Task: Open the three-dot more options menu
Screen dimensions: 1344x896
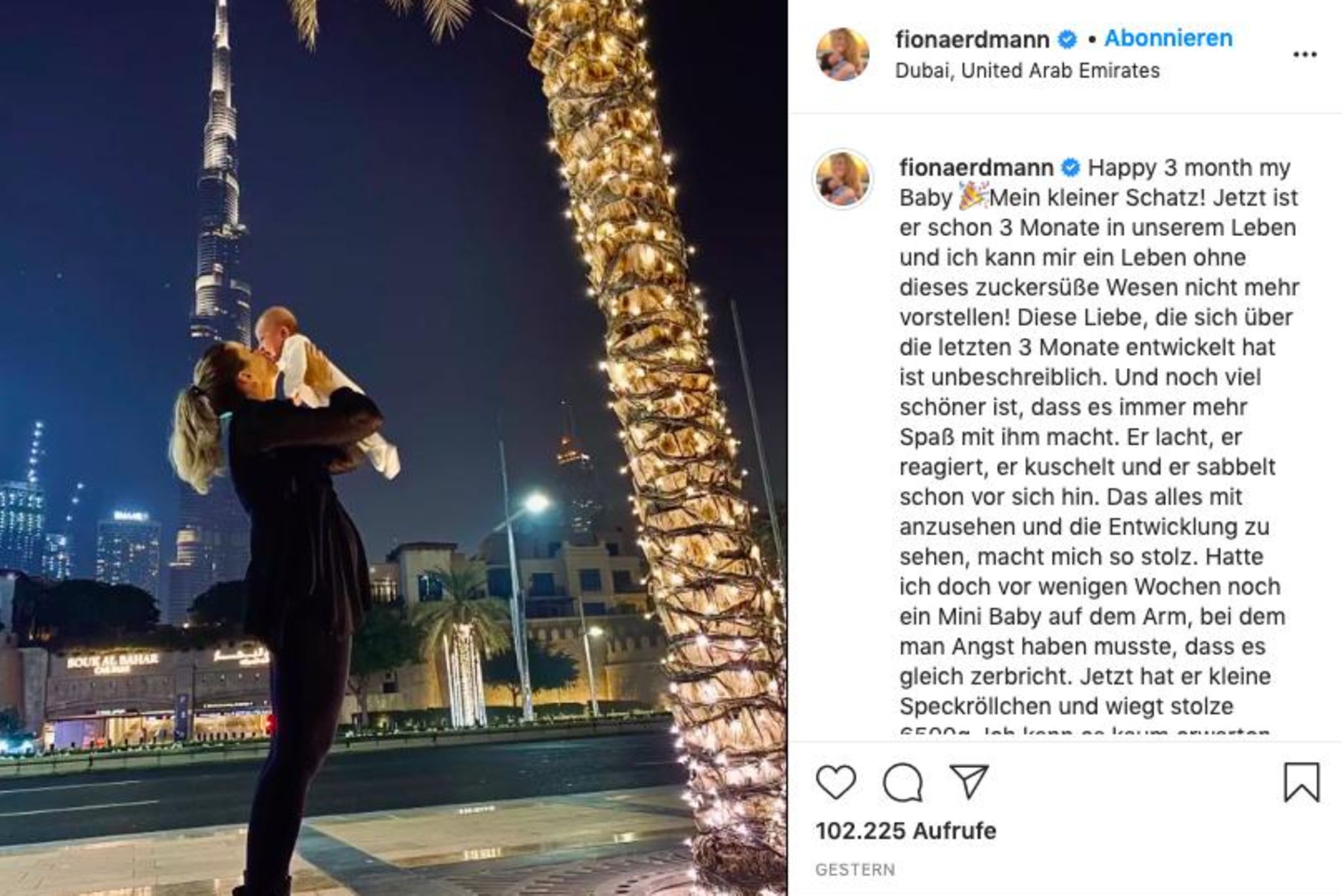Action: tap(1305, 54)
